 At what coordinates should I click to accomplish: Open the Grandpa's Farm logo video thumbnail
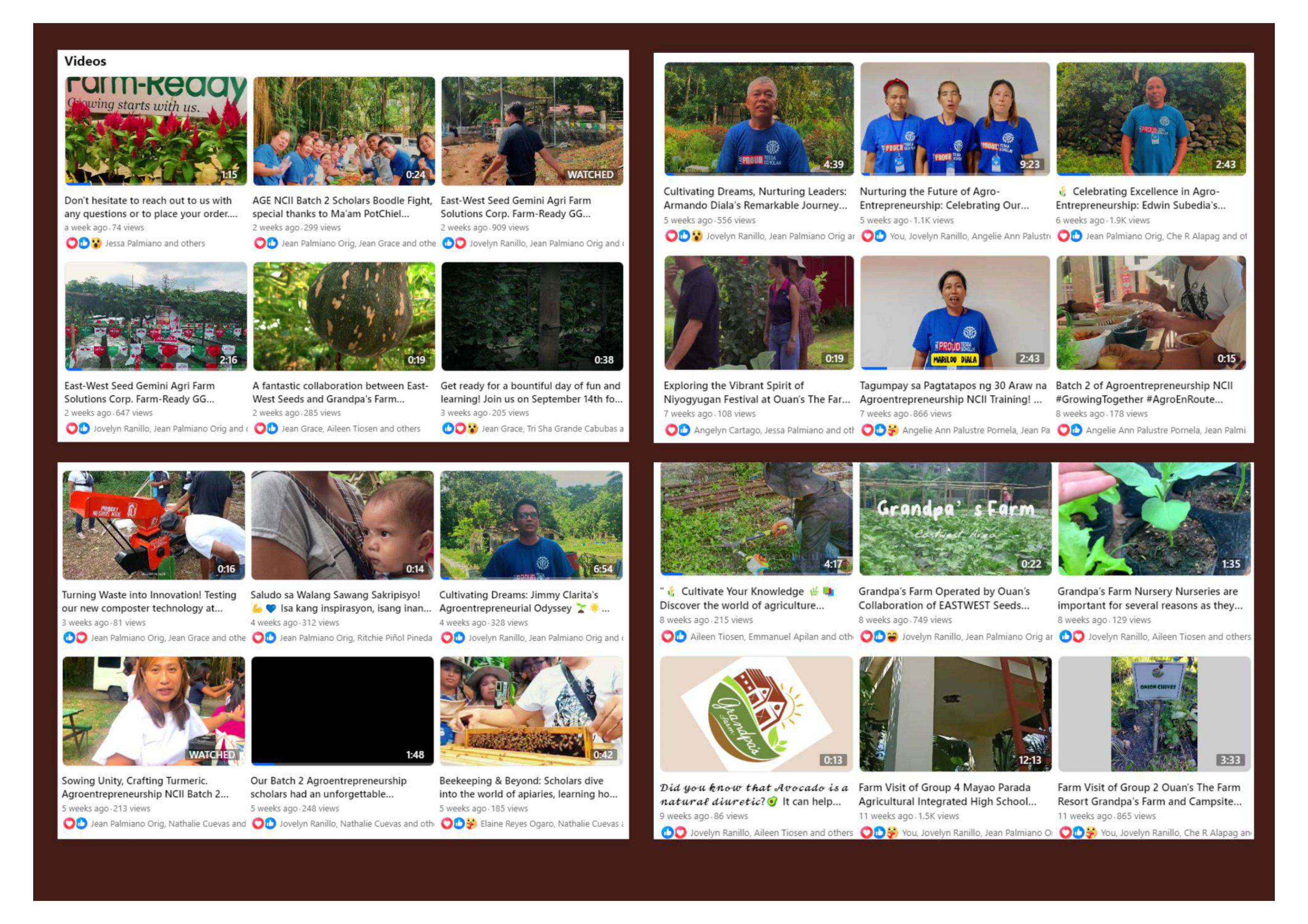pos(756,714)
